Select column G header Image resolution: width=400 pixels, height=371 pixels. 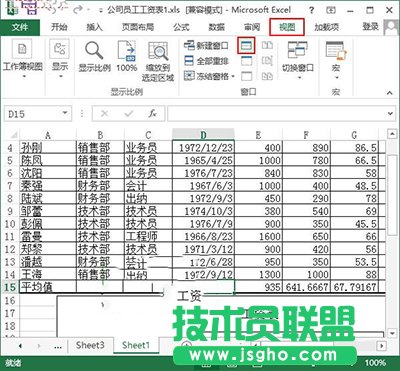(354, 135)
